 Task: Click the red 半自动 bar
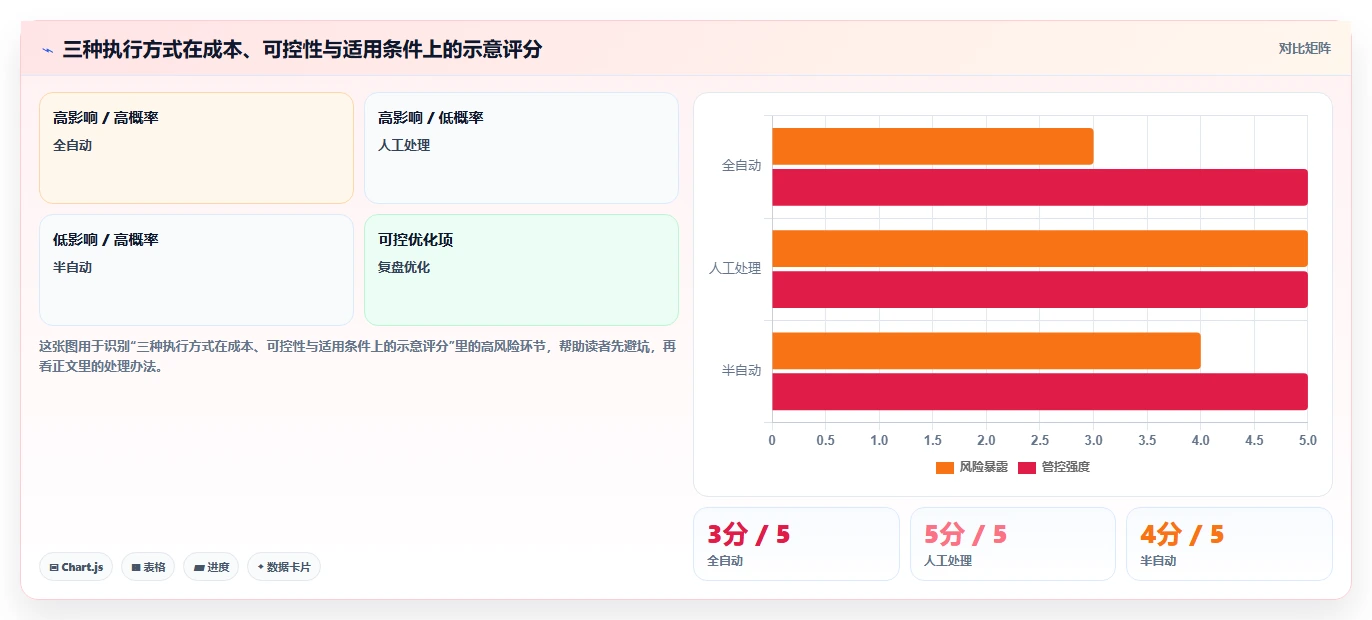coord(1040,391)
